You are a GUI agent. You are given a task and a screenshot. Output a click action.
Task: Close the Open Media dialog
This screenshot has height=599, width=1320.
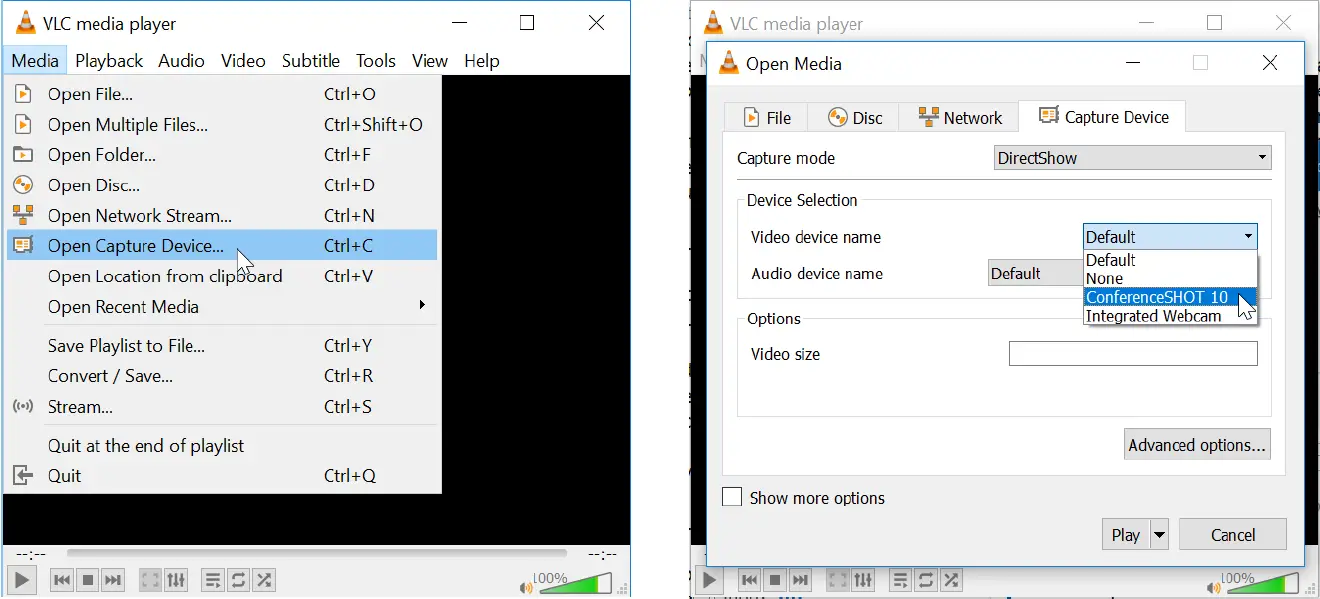[x=1270, y=63]
